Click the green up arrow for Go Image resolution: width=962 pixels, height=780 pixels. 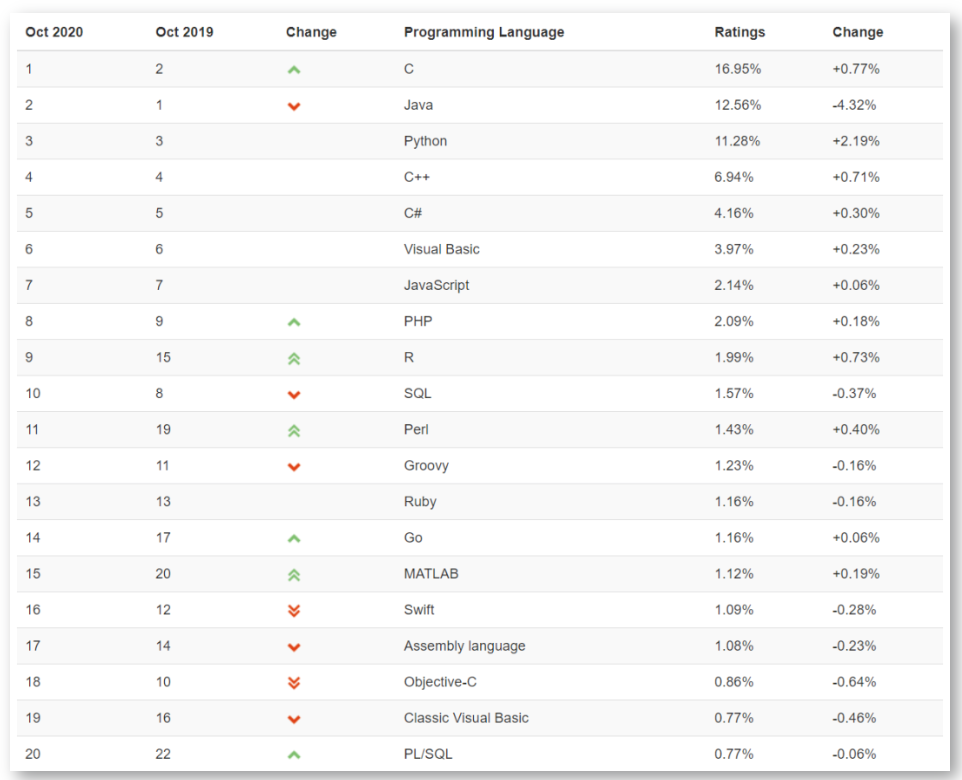(294, 538)
